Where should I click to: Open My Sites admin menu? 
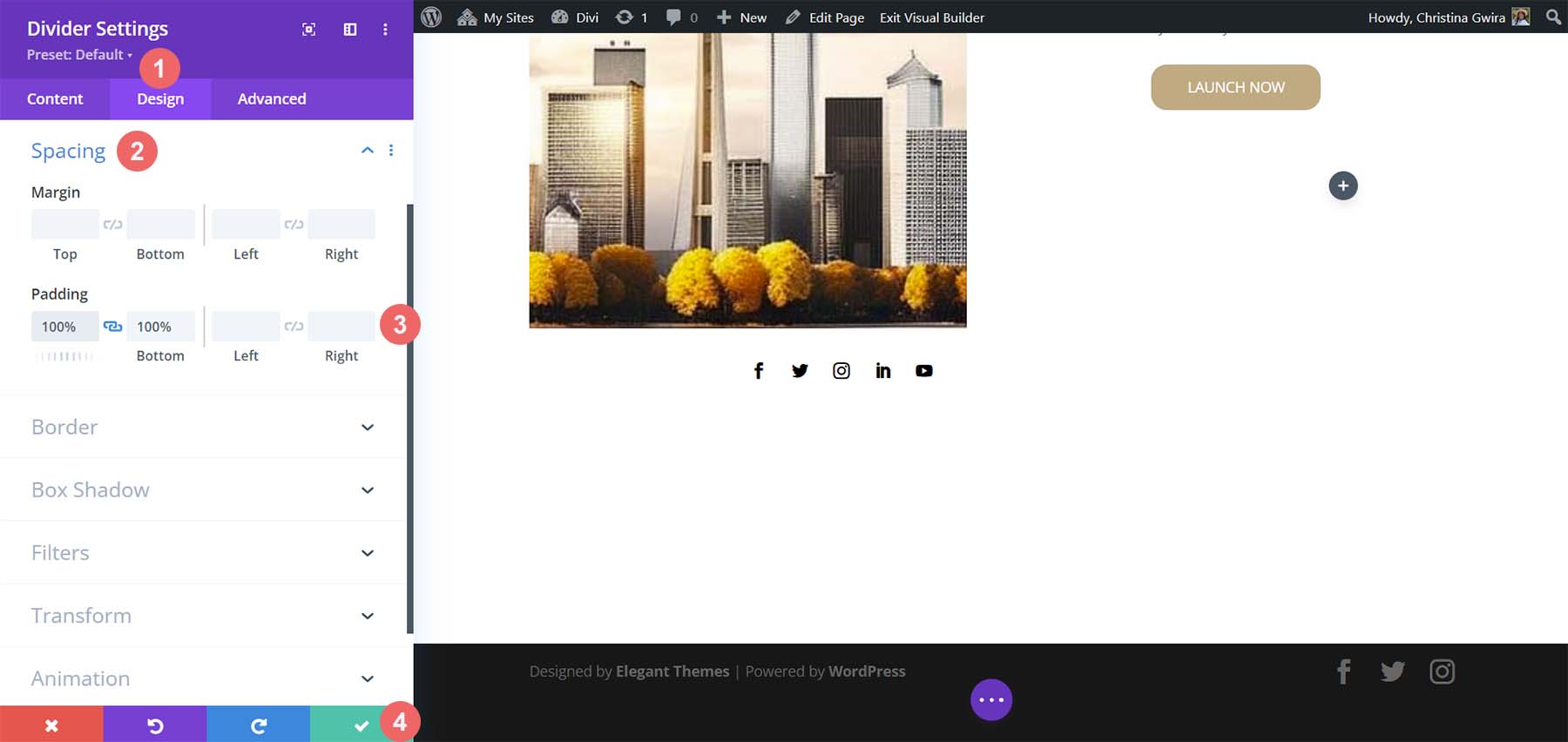[496, 17]
